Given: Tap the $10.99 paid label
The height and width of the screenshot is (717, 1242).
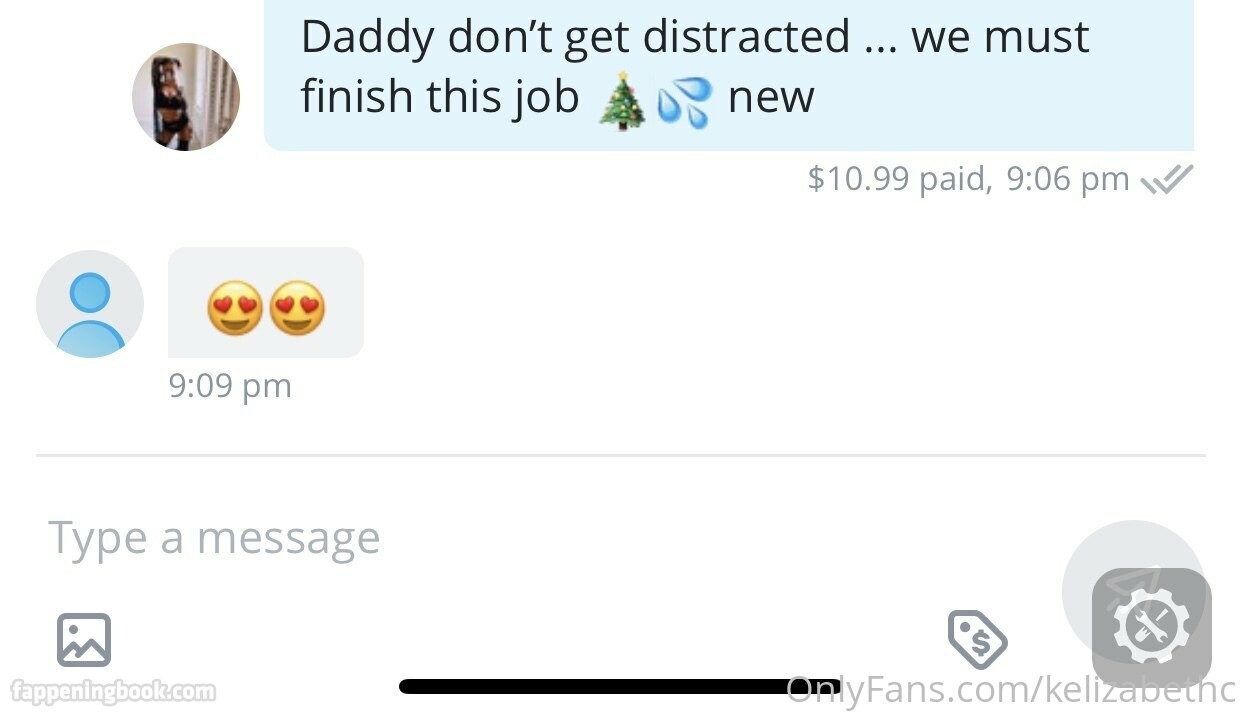Looking at the screenshot, I should (899, 178).
